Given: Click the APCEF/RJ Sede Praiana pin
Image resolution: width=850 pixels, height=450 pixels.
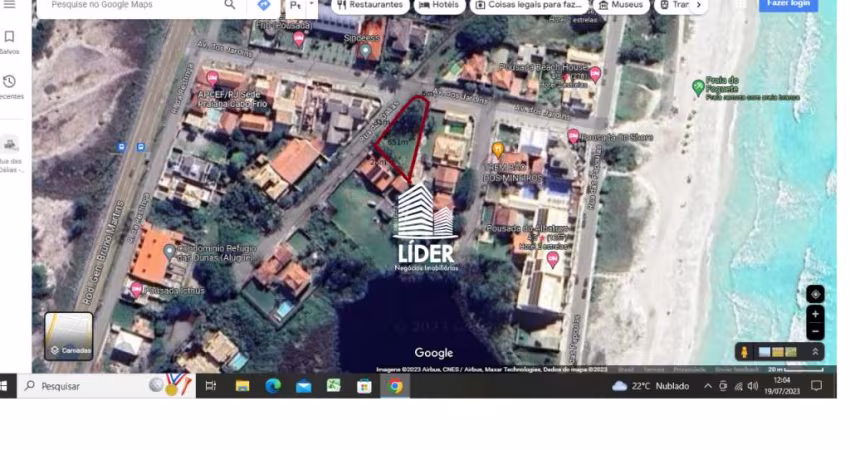Looking at the screenshot, I should click(x=212, y=78).
